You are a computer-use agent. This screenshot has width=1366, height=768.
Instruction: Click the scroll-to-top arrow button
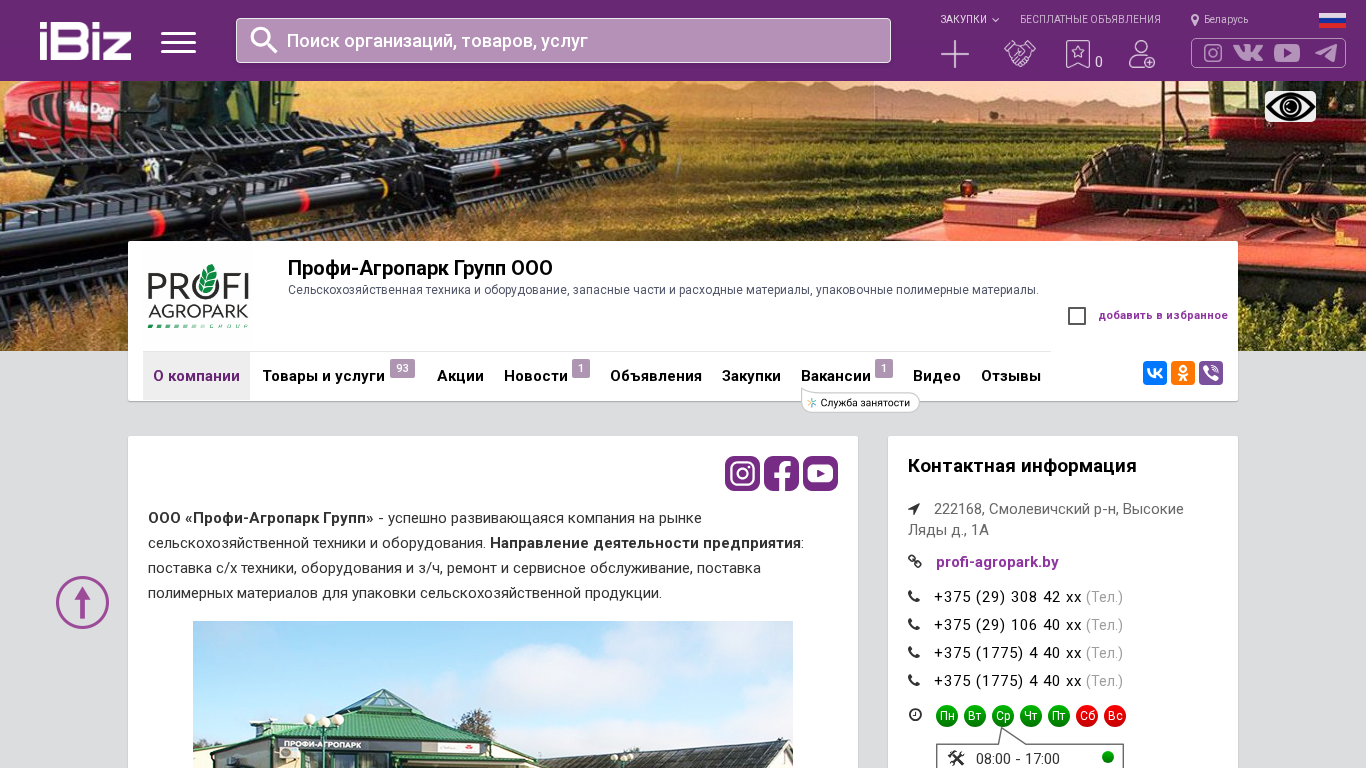pos(82,602)
